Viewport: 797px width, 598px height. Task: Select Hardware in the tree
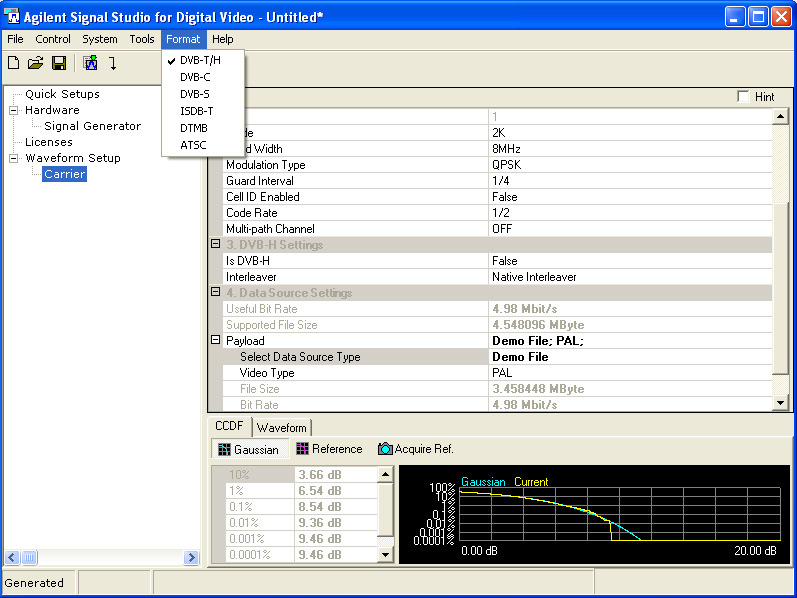click(52, 110)
